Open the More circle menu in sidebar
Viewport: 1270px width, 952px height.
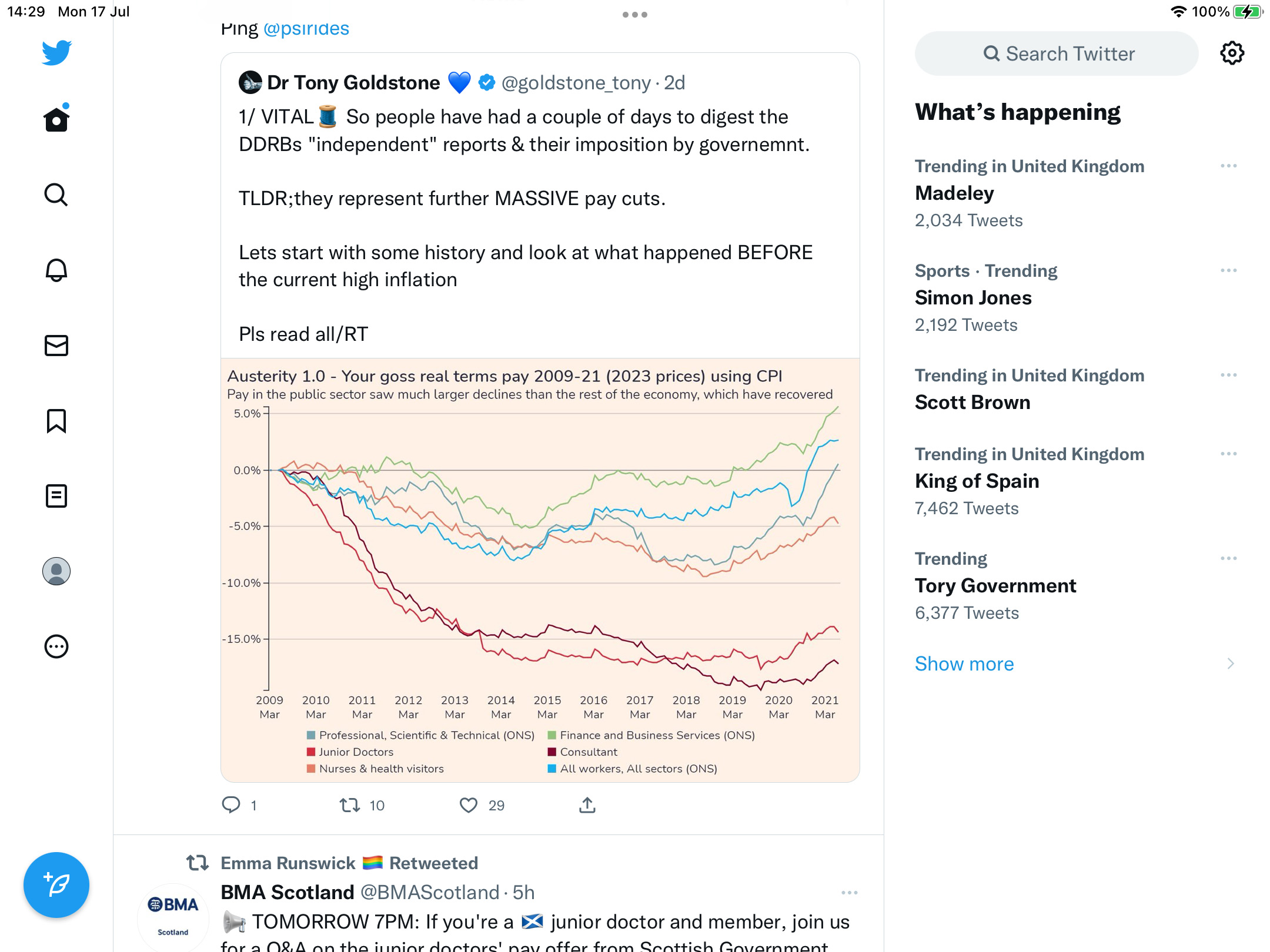point(56,646)
